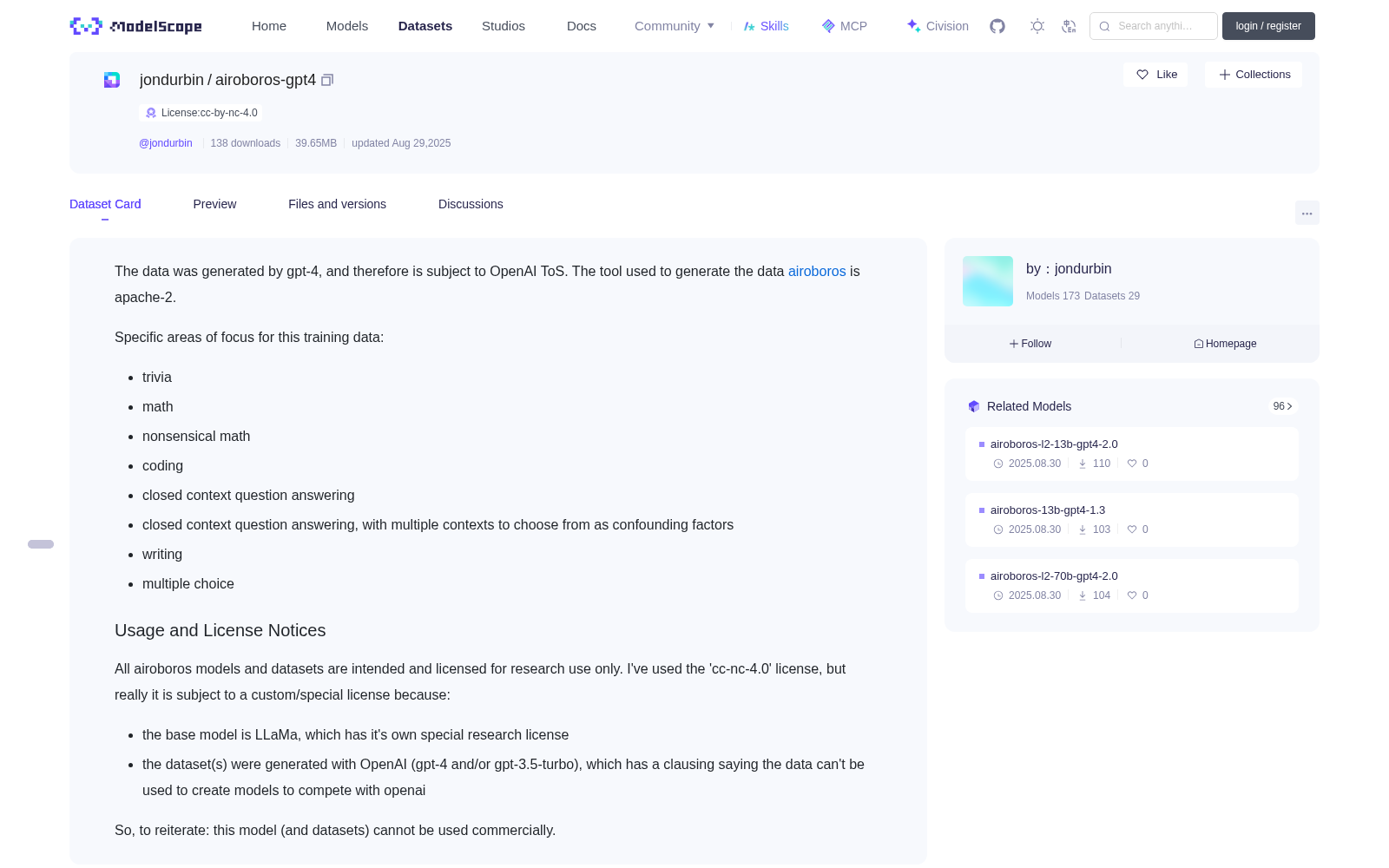1389x868 pixels.
Task: Click the 'nonsensical math' list item
Action: (x=196, y=437)
